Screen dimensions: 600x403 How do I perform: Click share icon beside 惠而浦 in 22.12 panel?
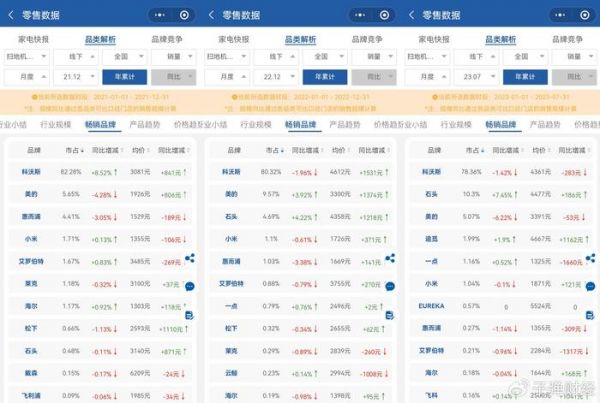coord(390,258)
